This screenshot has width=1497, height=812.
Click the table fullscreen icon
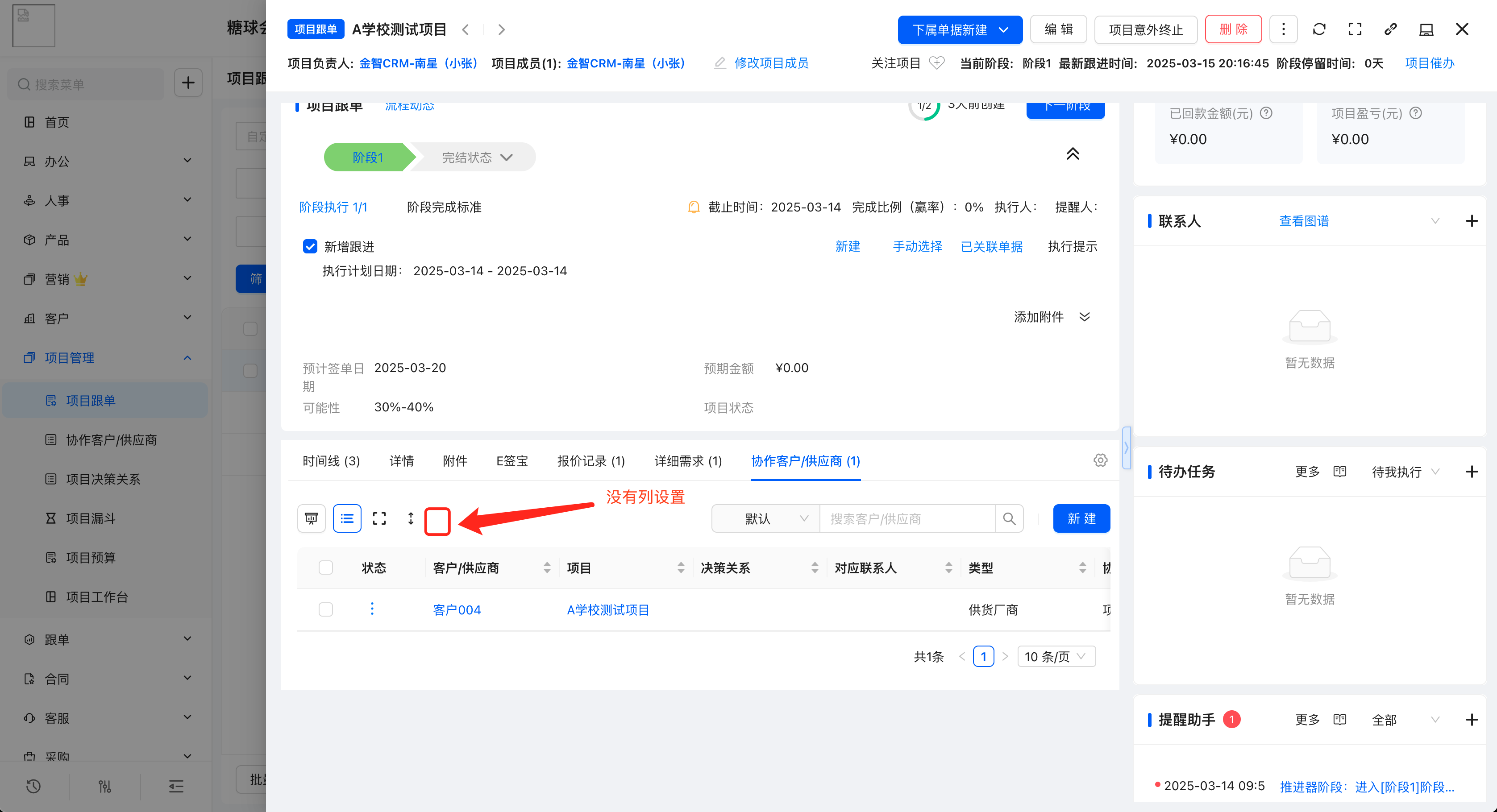click(x=379, y=518)
